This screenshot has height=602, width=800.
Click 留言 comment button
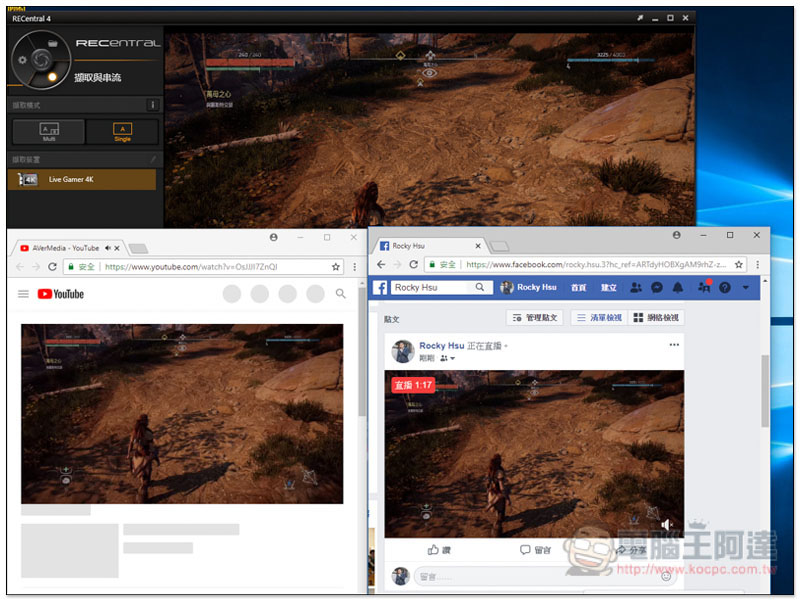coord(535,550)
